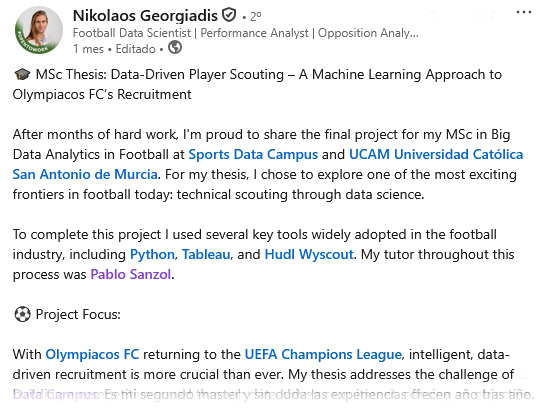
Task: Click the verified shield badge icon
Action: click(229, 15)
